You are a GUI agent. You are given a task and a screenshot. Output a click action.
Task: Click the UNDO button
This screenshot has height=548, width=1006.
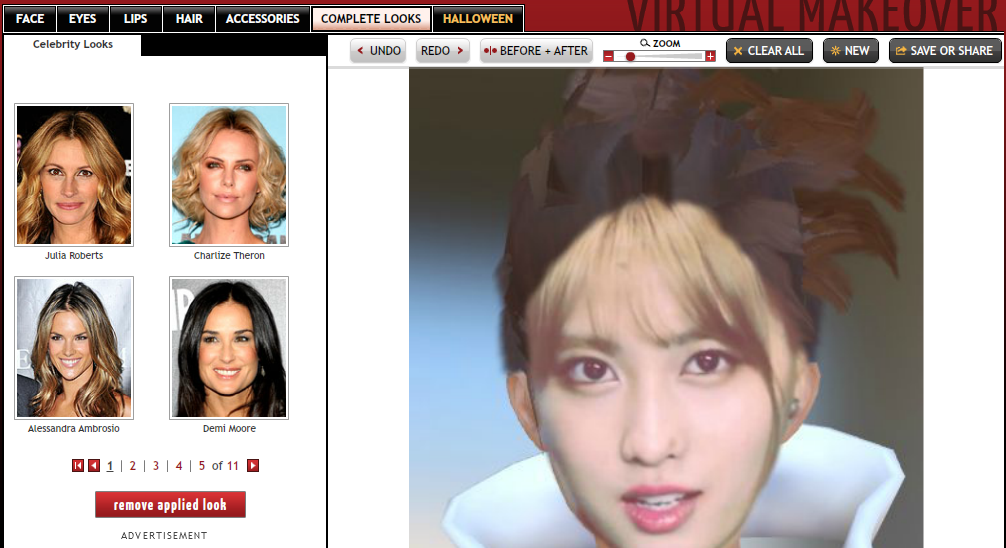pos(379,51)
